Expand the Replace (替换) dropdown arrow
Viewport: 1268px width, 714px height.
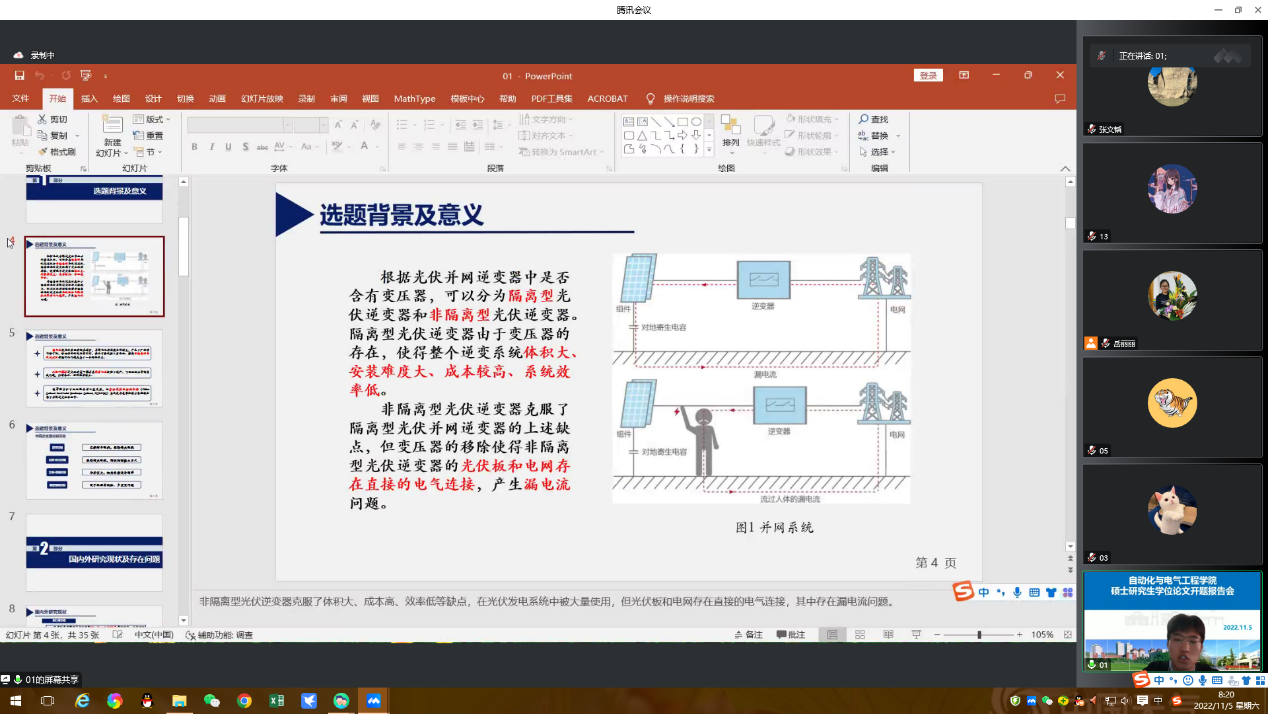coord(897,136)
